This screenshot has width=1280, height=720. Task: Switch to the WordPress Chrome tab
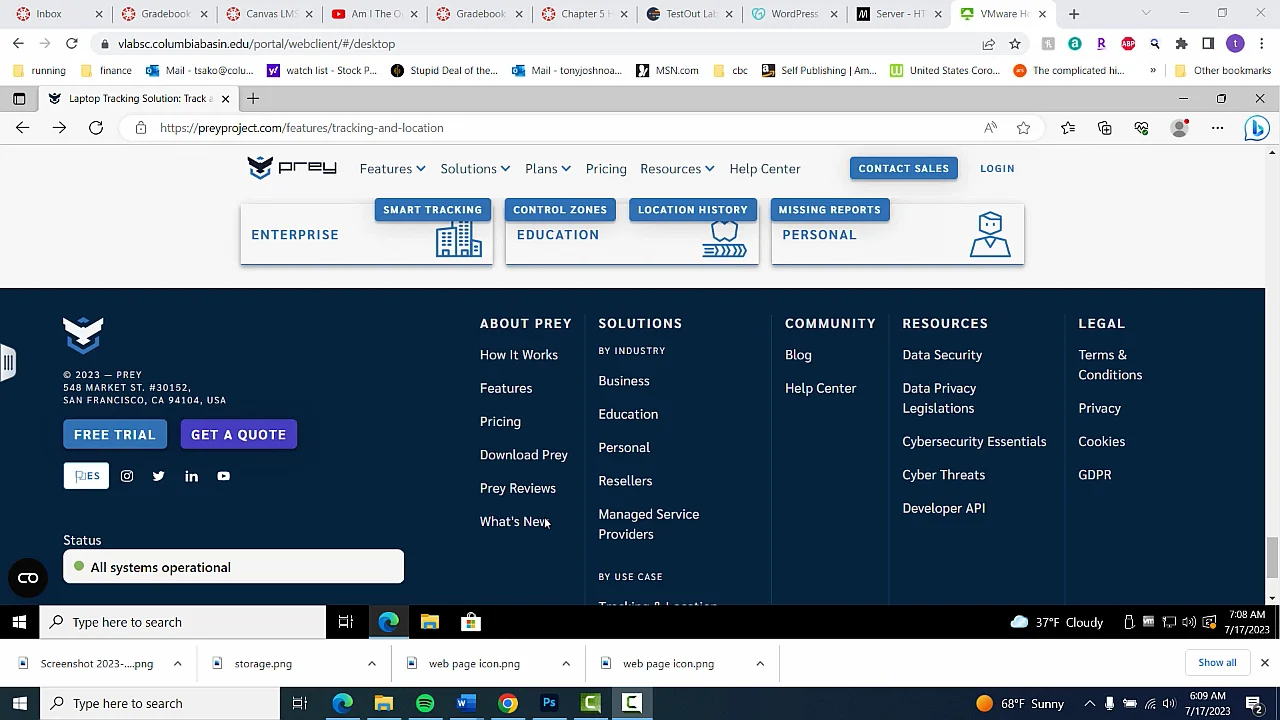pyautogui.click(x=797, y=14)
